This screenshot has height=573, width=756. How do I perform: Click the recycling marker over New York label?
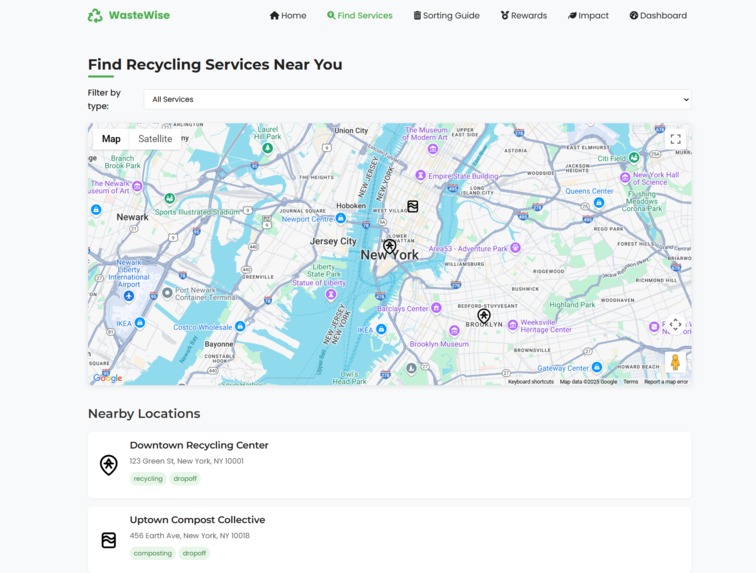click(x=390, y=246)
